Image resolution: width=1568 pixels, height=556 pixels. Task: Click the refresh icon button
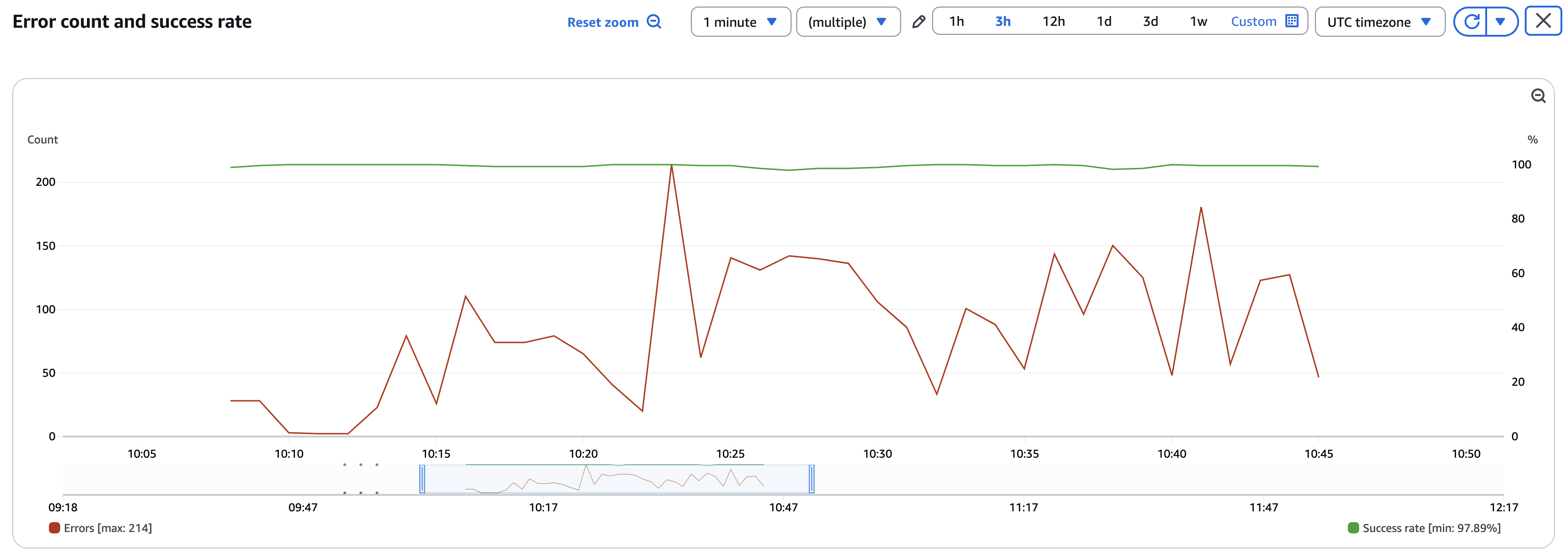pyautogui.click(x=1471, y=22)
